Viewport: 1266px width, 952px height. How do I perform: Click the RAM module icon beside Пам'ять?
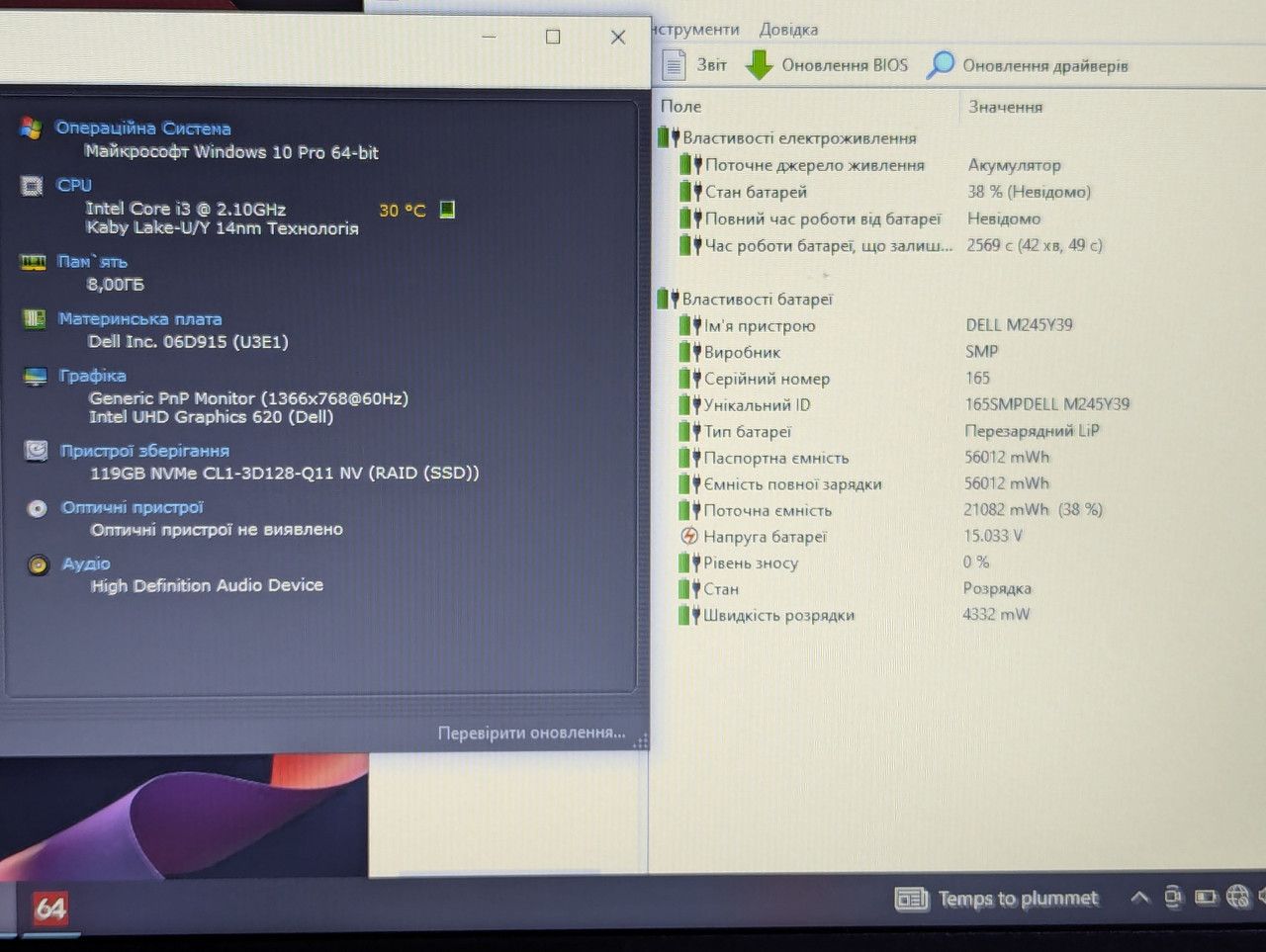(x=34, y=263)
